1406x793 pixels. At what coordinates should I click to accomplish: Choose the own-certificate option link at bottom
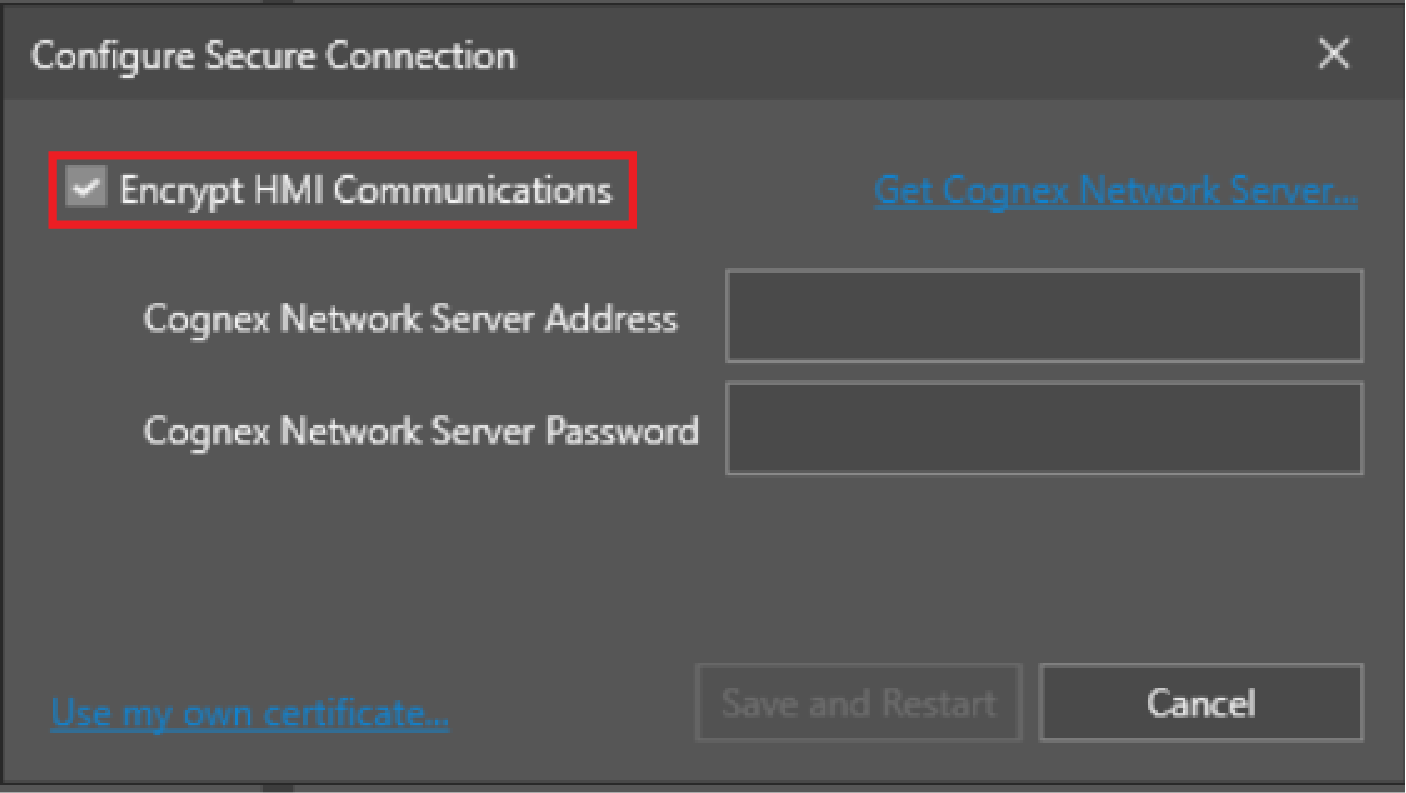click(250, 714)
